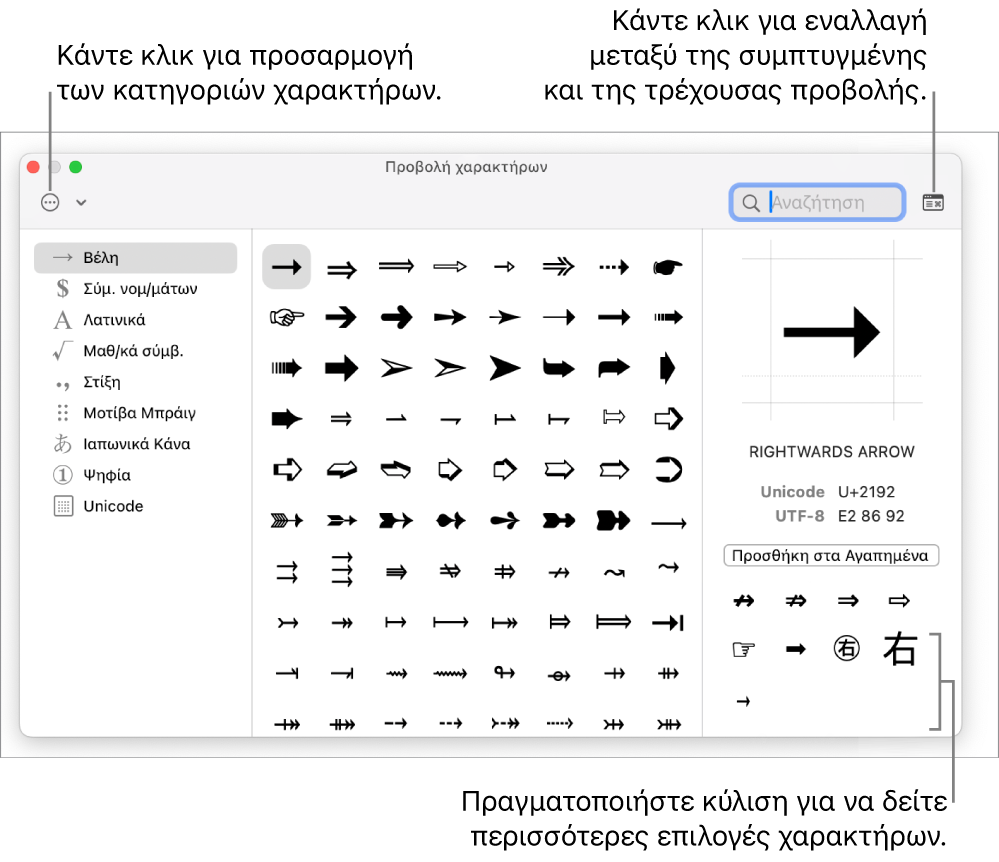Choose the dashed rightwards arrow with solid head in the first row

(614, 267)
